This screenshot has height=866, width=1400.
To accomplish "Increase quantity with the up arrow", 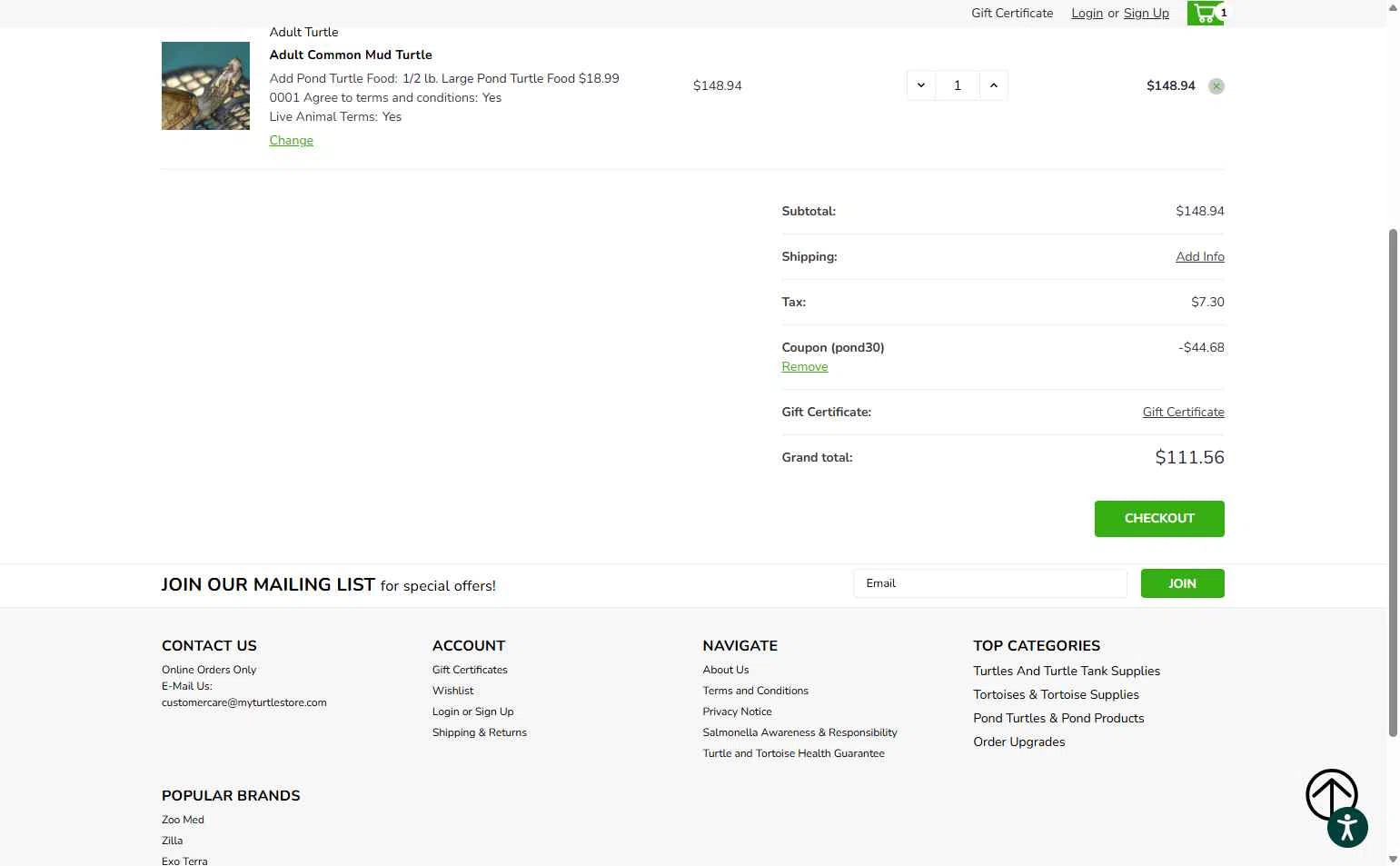I will (x=994, y=85).
